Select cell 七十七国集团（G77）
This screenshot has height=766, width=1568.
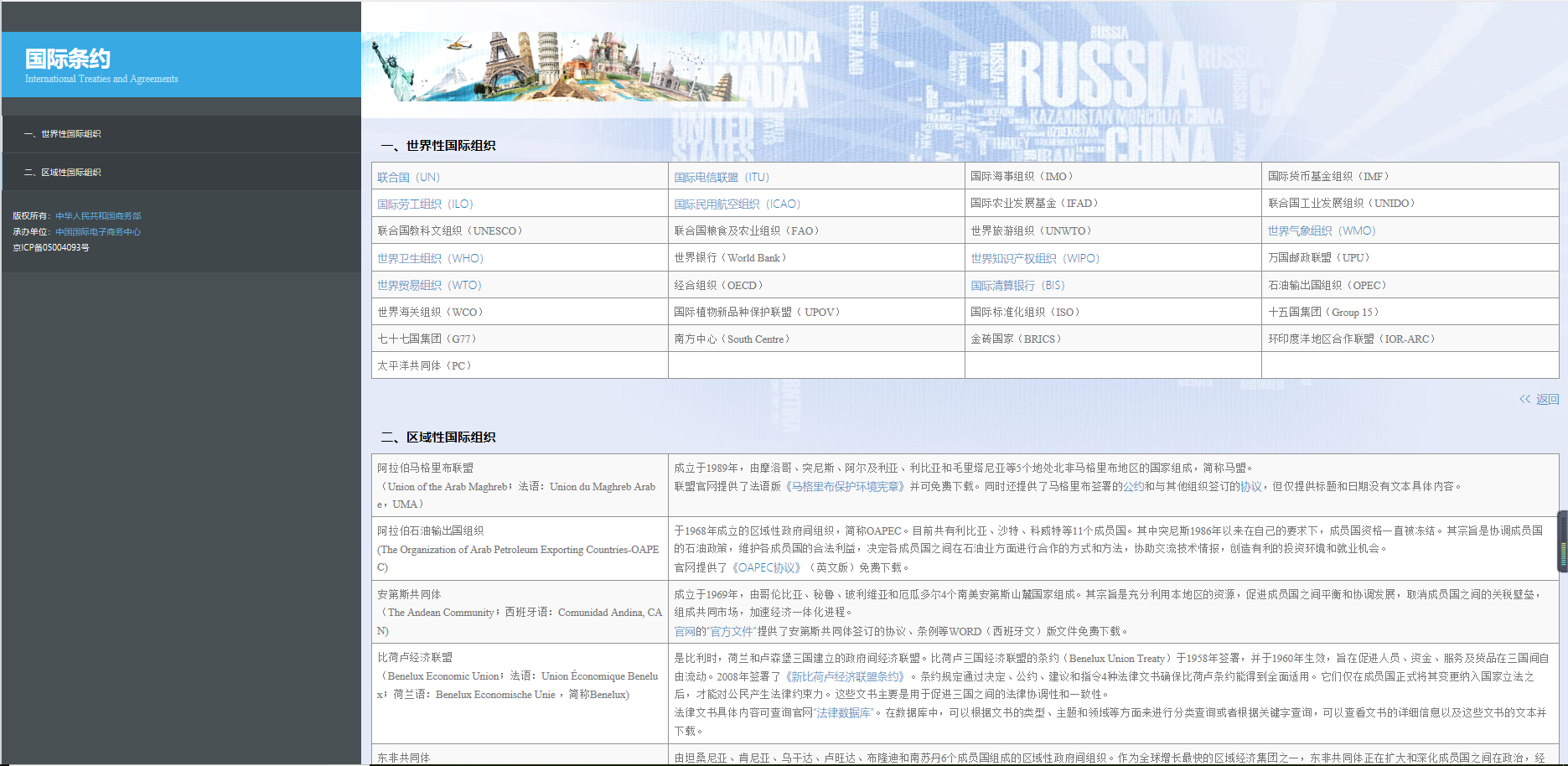(x=520, y=339)
